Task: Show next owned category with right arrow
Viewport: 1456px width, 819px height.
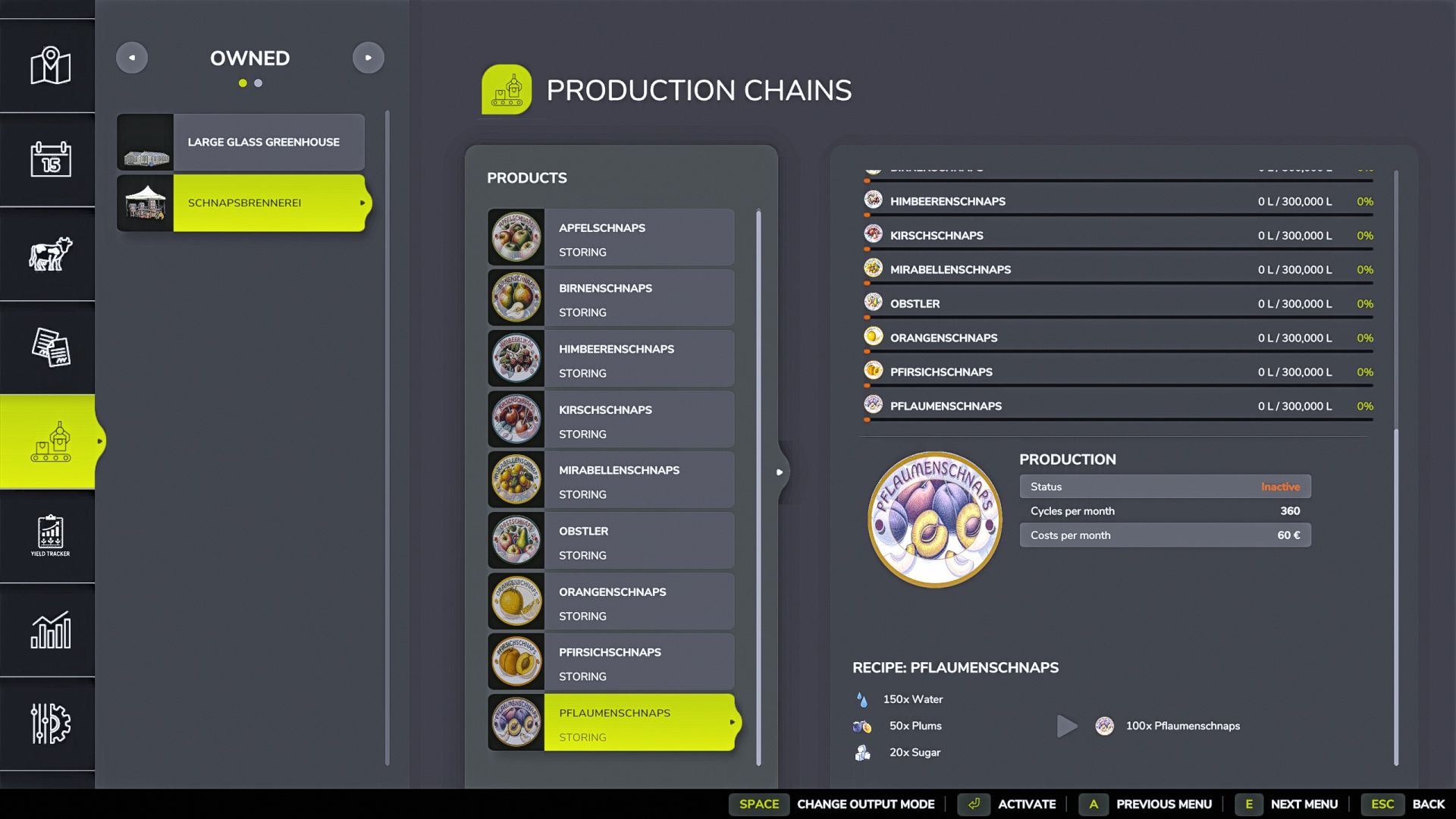Action: [x=369, y=58]
